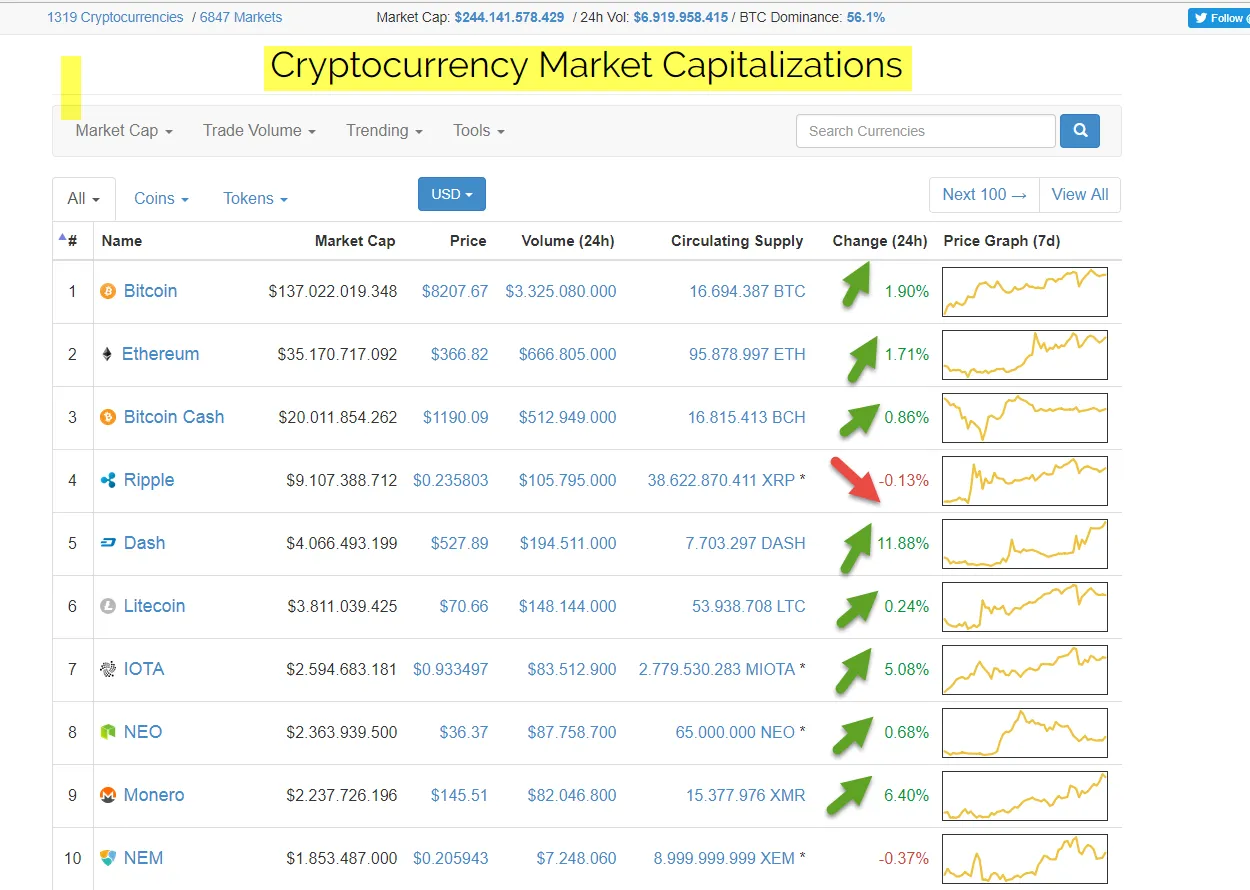Open the Bitcoin Cash page link
1250x890 pixels.
(x=174, y=418)
